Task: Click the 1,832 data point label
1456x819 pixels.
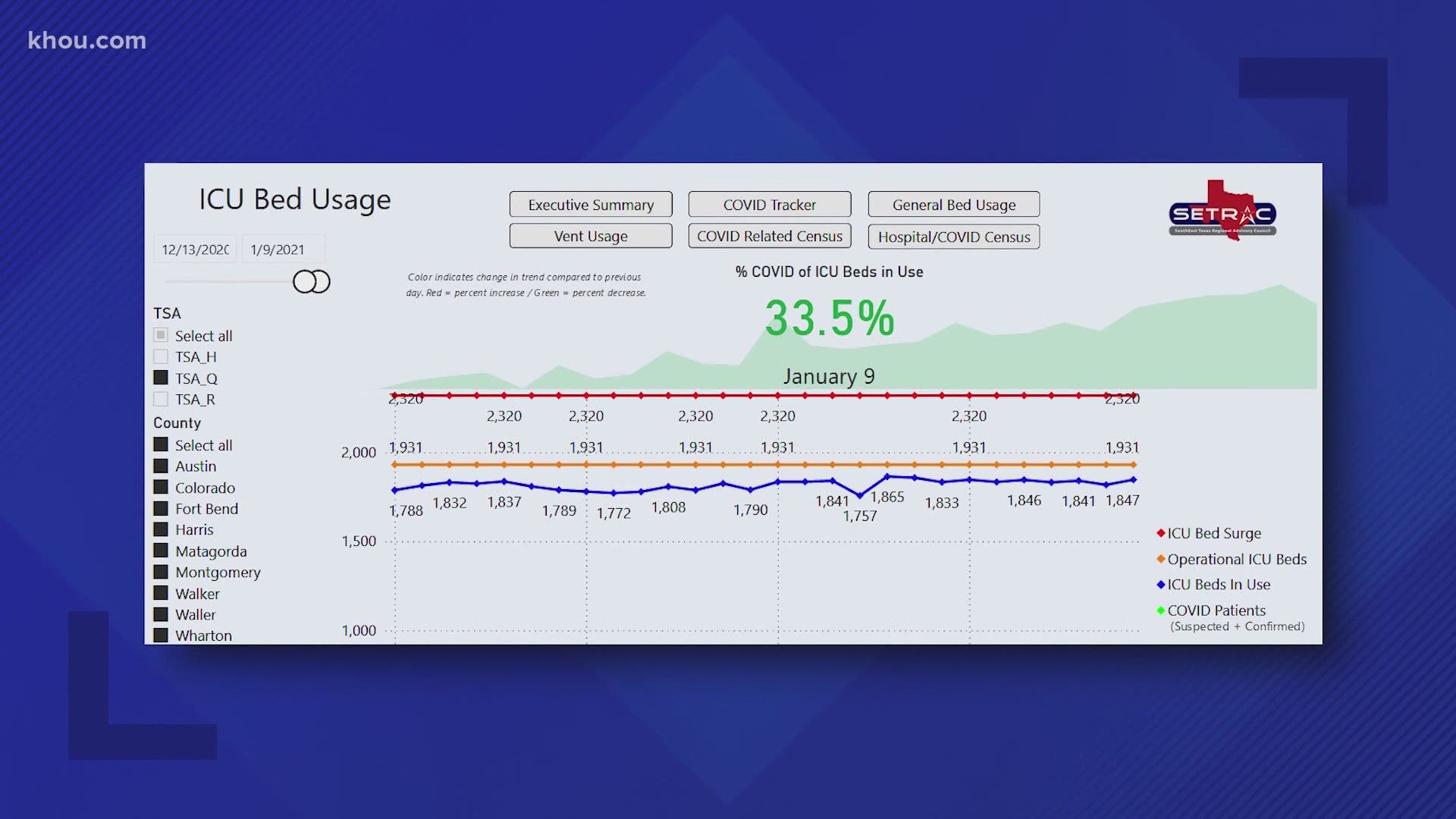Action: (450, 503)
